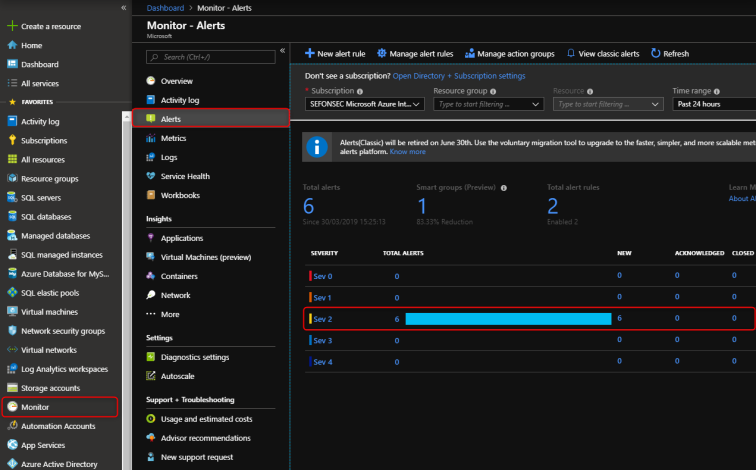Image resolution: width=756 pixels, height=470 pixels.
Task: Open Virtual Machines (preview) under Insights
Action: click(206, 257)
